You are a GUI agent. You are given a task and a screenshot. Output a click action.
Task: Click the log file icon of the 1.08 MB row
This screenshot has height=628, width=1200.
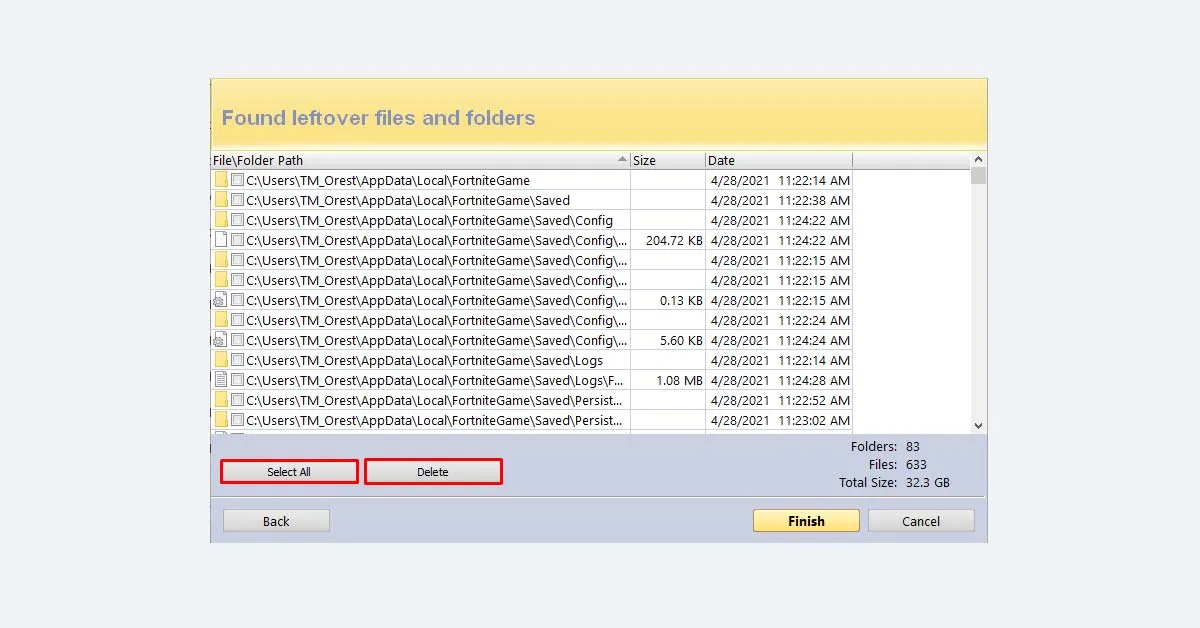(x=221, y=380)
